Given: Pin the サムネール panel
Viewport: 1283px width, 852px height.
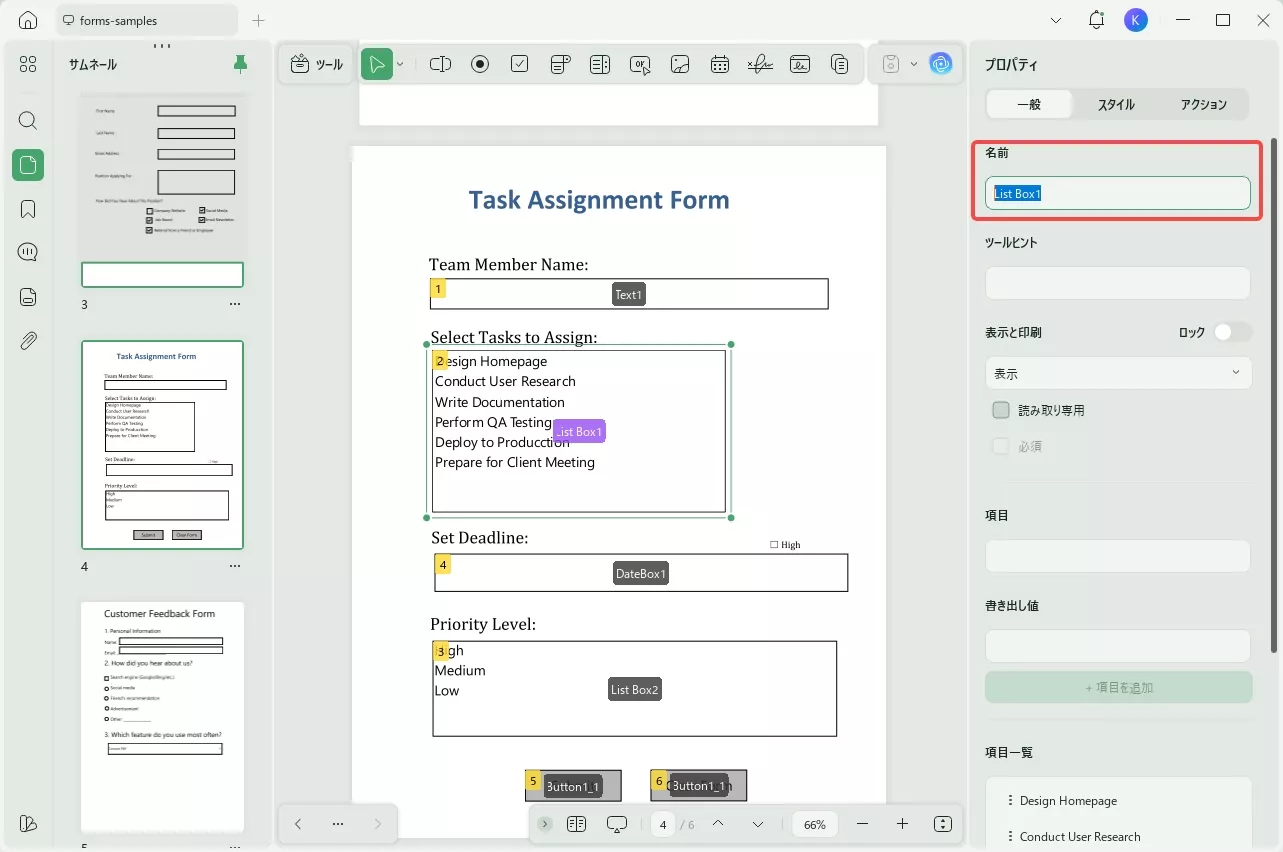Looking at the screenshot, I should (x=240, y=65).
